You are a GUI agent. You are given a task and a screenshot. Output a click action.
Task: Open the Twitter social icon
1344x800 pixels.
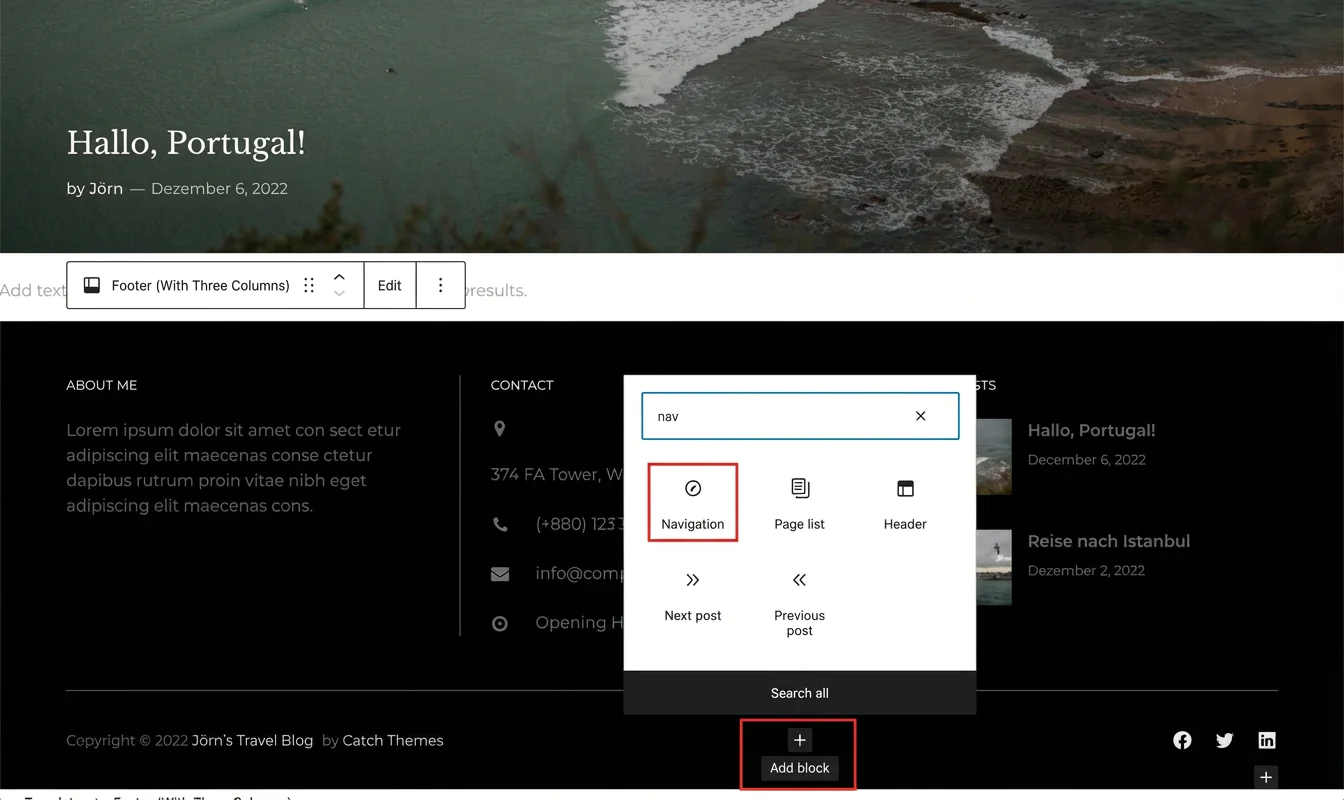pos(1224,740)
